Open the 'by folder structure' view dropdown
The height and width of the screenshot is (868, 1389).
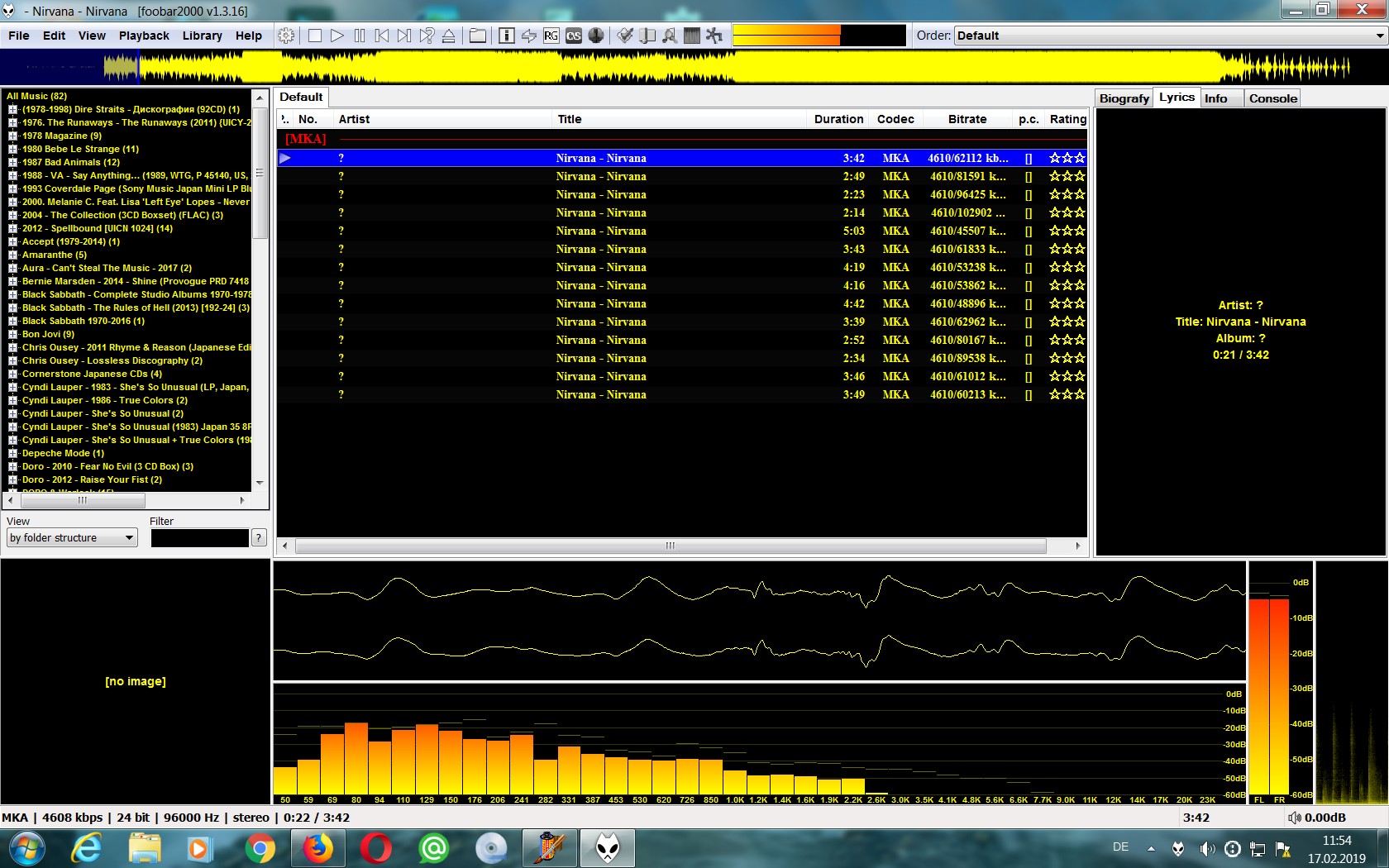click(72, 538)
